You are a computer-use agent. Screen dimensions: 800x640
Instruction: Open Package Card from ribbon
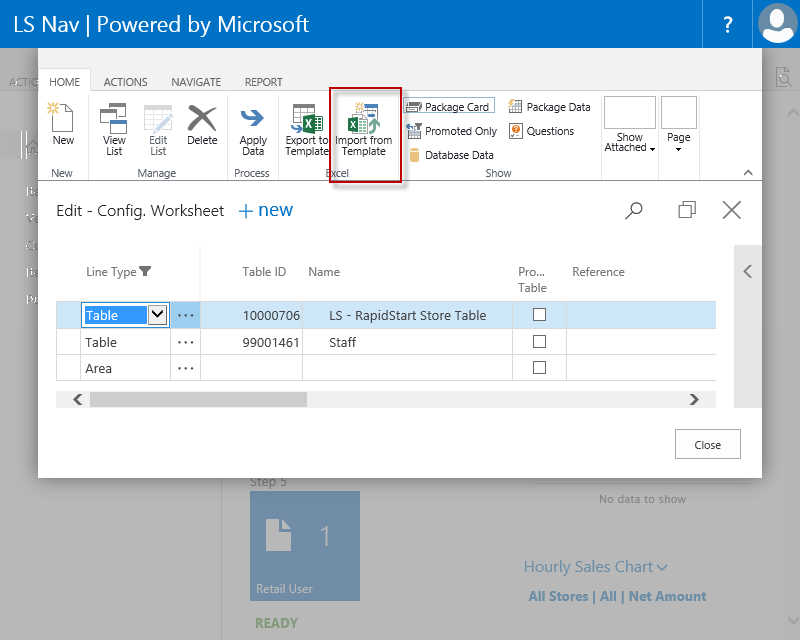point(449,107)
